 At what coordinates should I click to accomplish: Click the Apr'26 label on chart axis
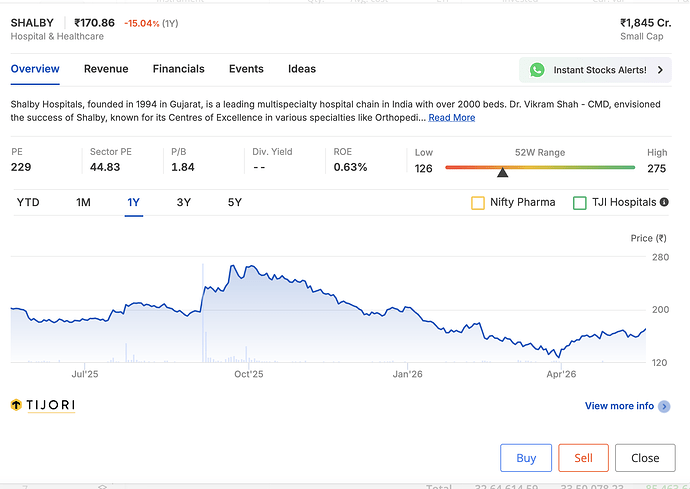click(561, 374)
